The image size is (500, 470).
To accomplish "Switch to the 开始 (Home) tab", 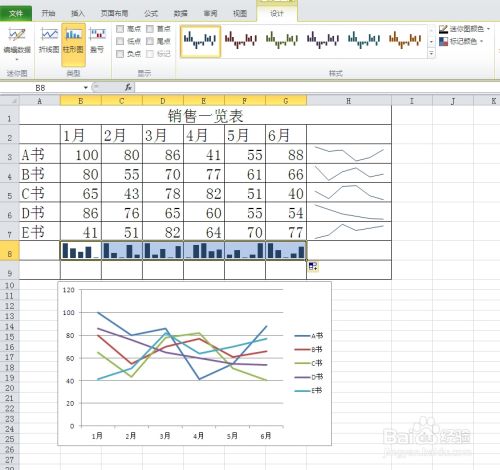I will tap(48, 13).
